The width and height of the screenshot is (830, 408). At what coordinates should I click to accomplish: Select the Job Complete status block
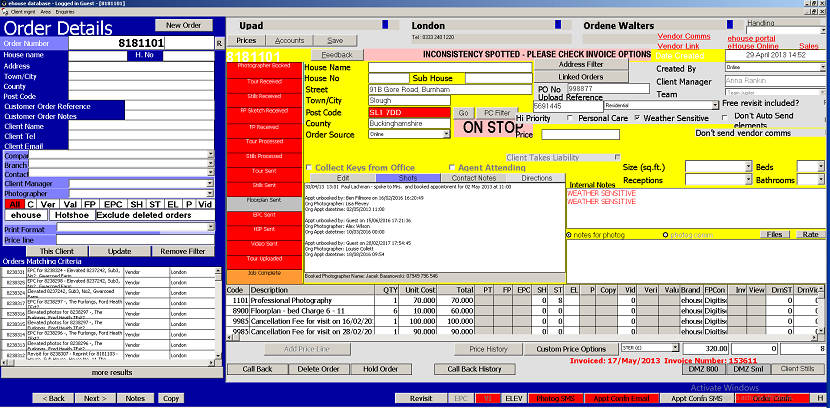264,276
